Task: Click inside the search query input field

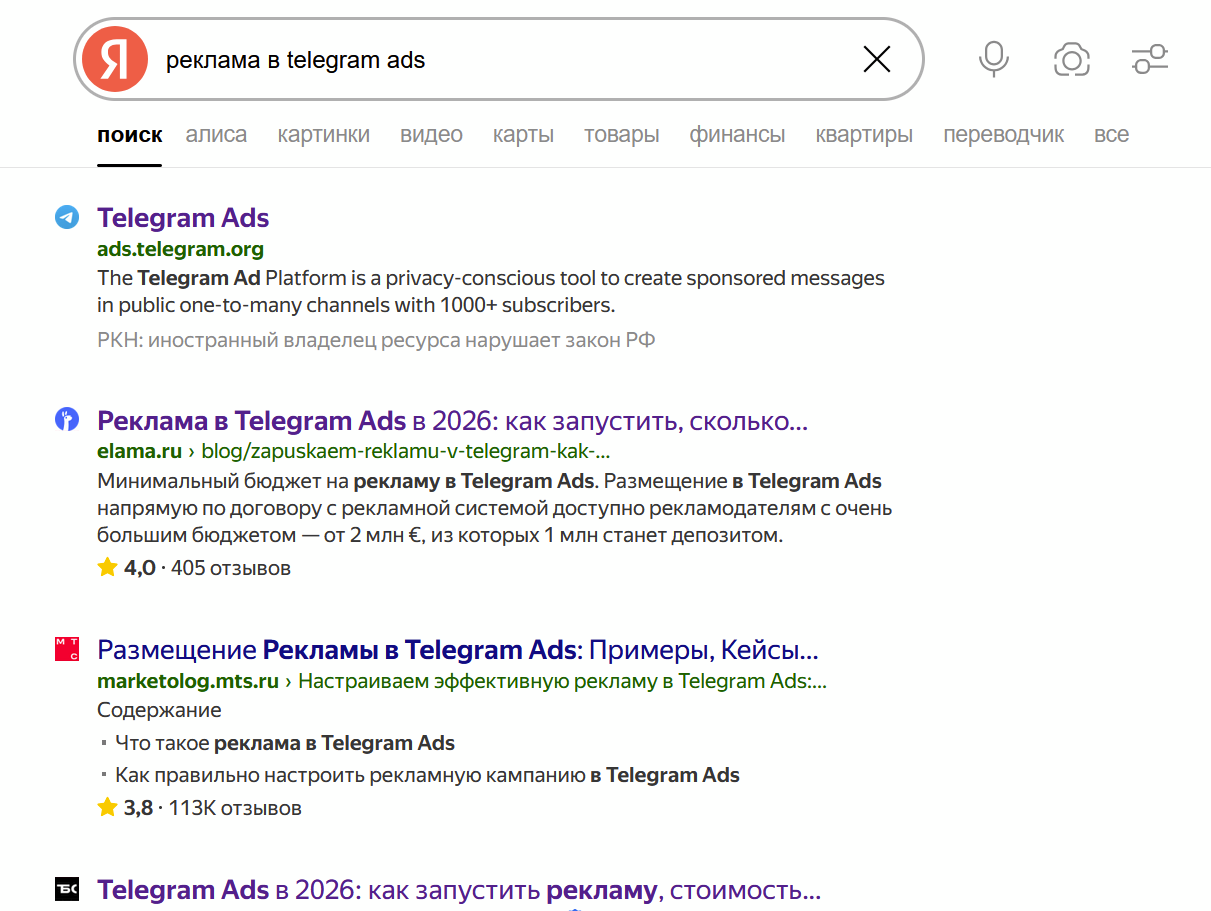Action: click(x=500, y=60)
